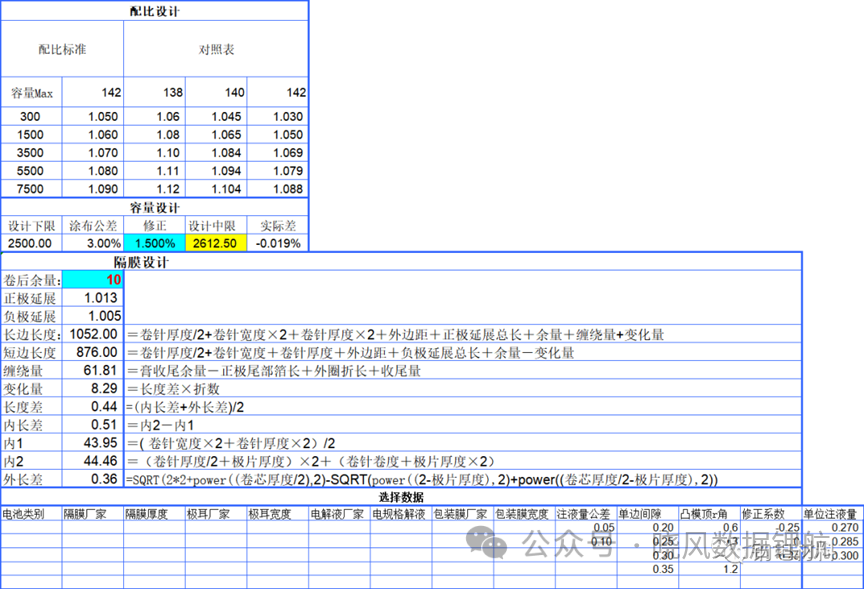Click the 电池类别 column header
The image size is (864, 589).
tap(31, 514)
